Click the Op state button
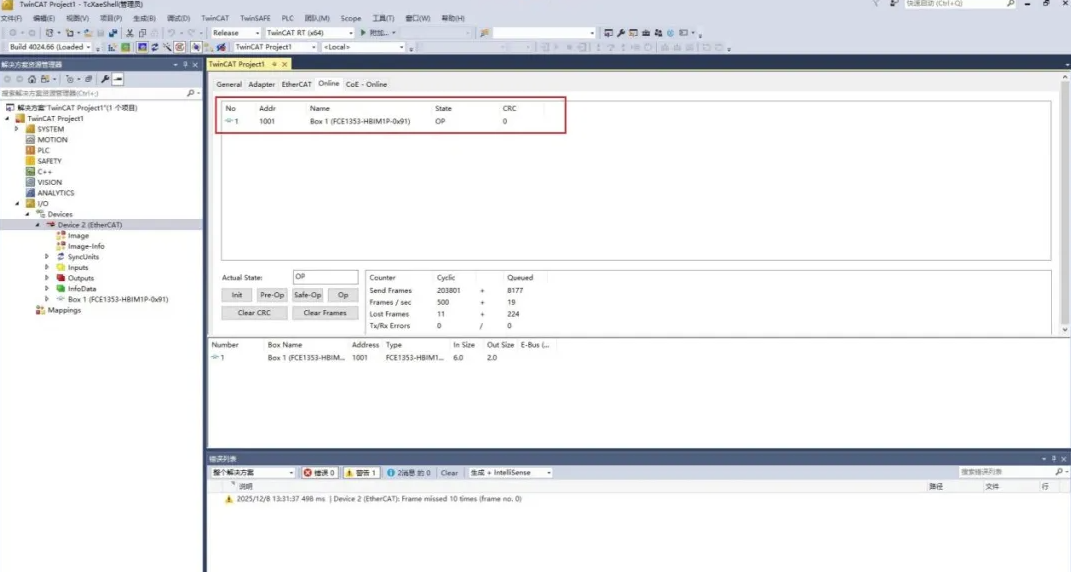Viewport: 1071px width, 572px height. tap(343, 295)
